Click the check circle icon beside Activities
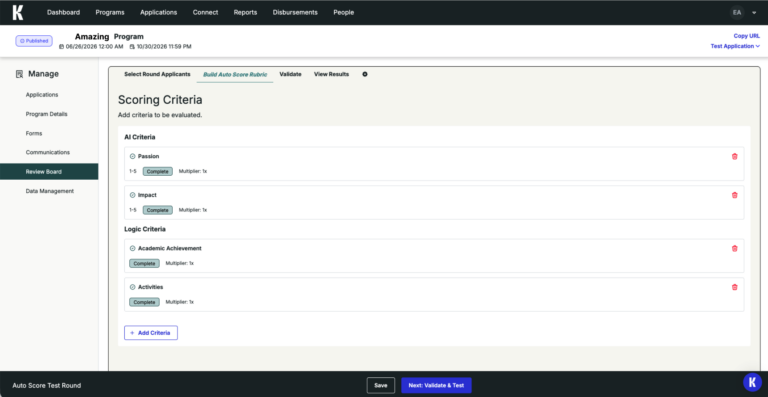The image size is (768, 397). [132, 287]
